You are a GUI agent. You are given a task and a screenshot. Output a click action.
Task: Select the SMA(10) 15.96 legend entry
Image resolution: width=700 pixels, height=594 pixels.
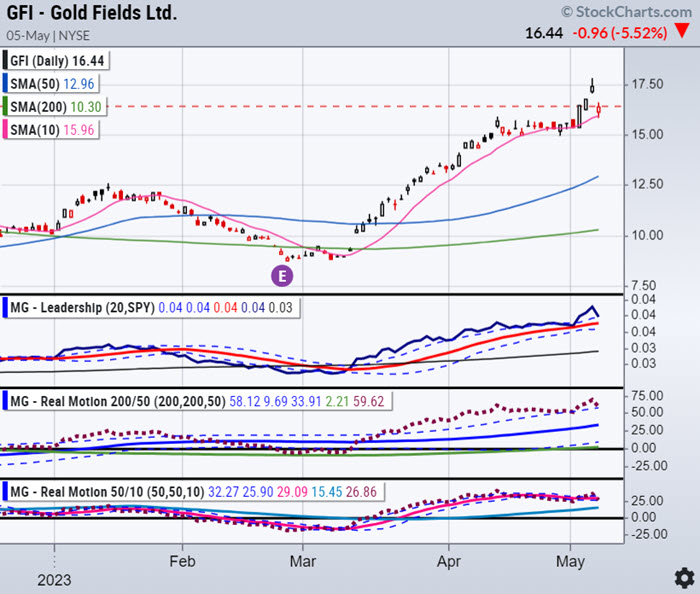[54, 127]
